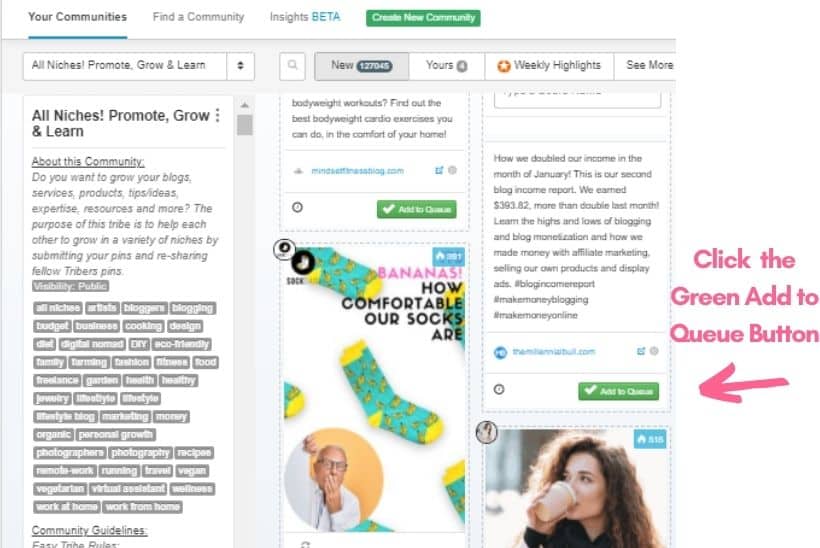This screenshot has height=548, width=820.
Task: Open the Insights BETA tab
Action: [x=305, y=17]
